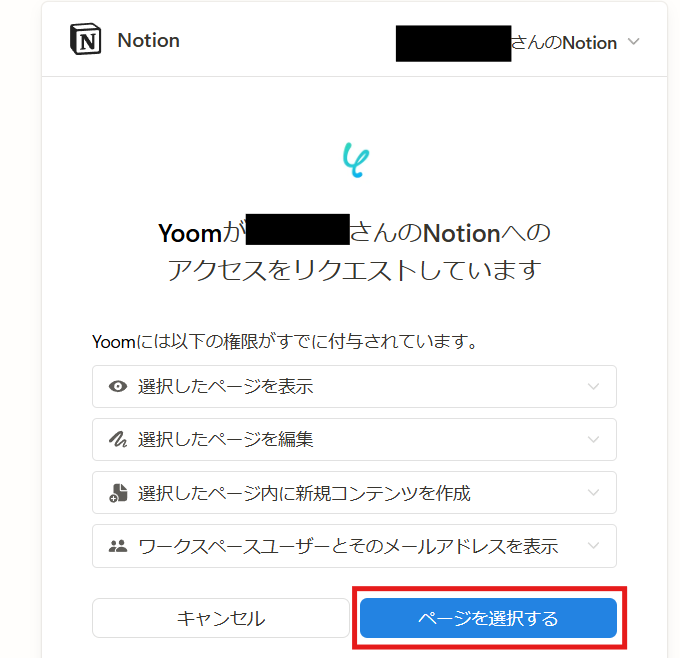This screenshot has width=680, height=658.
Task: Click the pencil icon beside 選択したページを編集
Action: (x=118, y=439)
